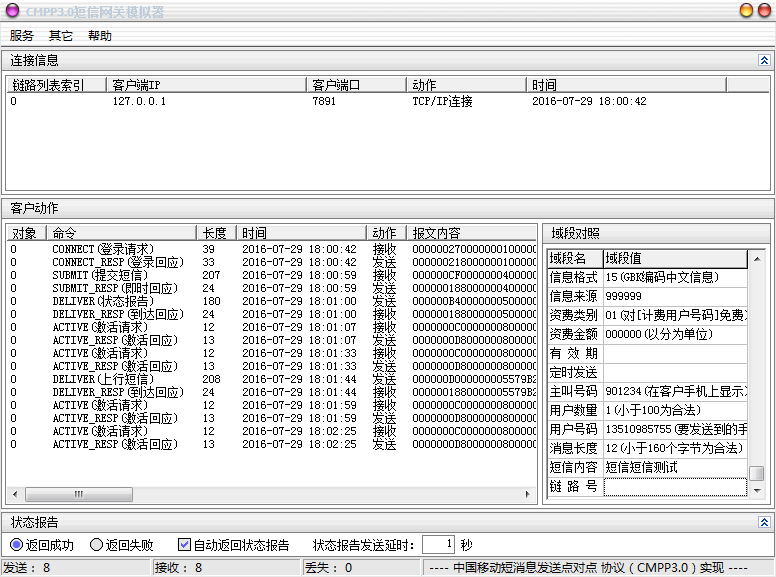
Task: Toggle the 自动返回状态报告 checkbox
Action: 184,545
